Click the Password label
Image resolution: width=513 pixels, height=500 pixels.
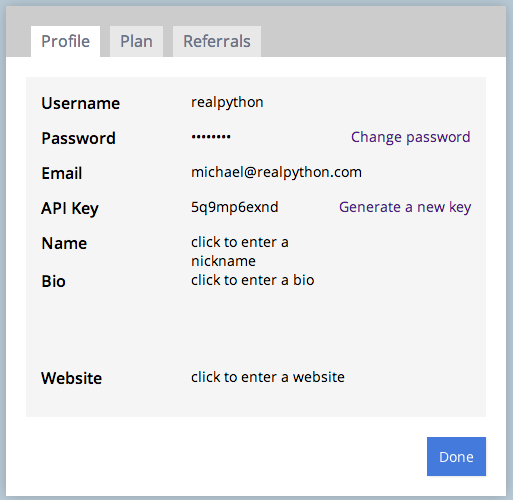(78, 138)
